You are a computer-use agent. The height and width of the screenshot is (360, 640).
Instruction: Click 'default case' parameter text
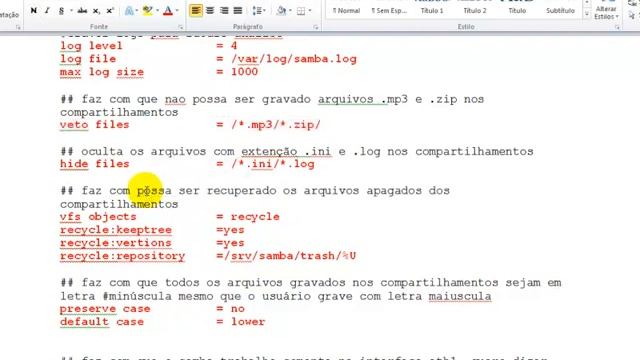pos(102,322)
